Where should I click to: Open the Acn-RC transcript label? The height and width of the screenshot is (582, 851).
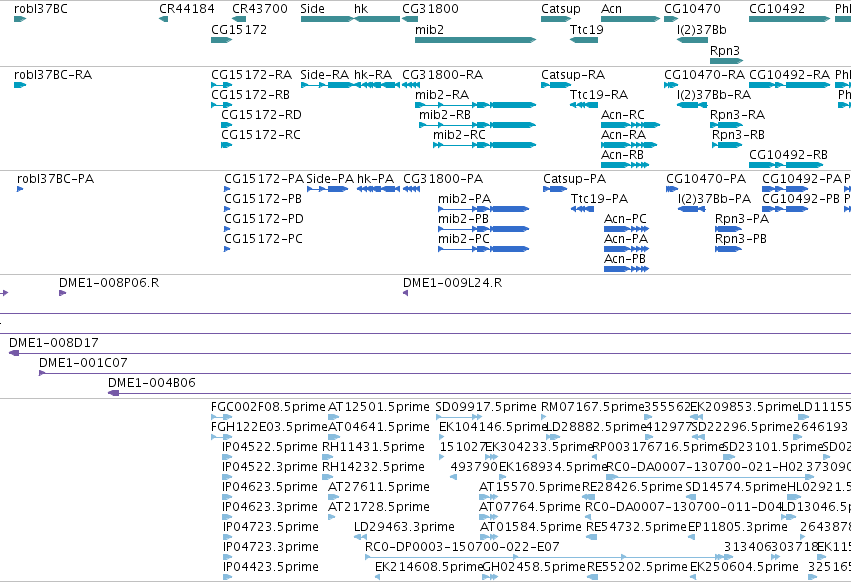tap(623, 115)
